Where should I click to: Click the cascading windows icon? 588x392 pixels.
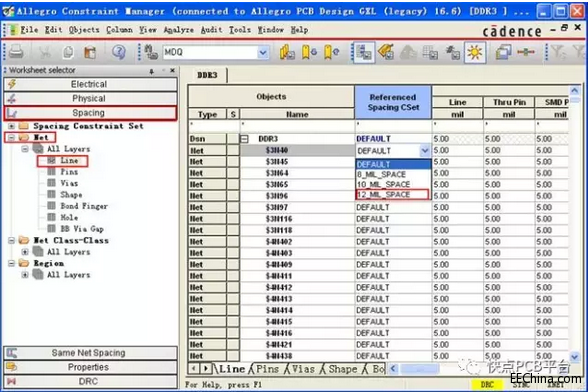[x=503, y=52]
